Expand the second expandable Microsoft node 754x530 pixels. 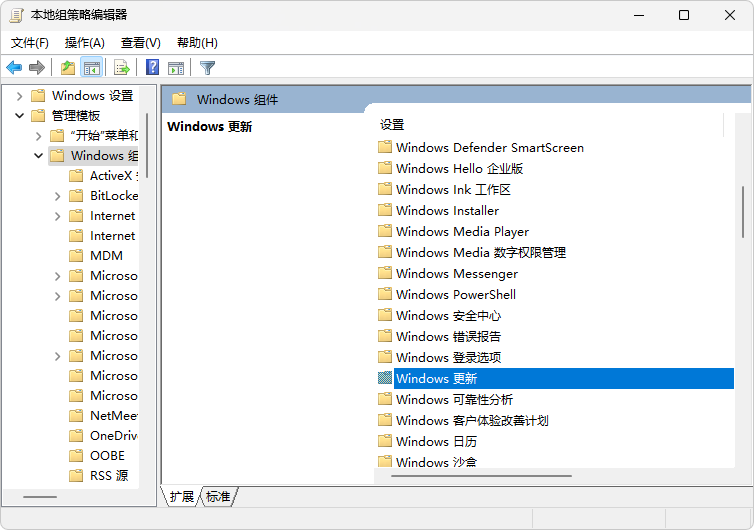pos(58,296)
